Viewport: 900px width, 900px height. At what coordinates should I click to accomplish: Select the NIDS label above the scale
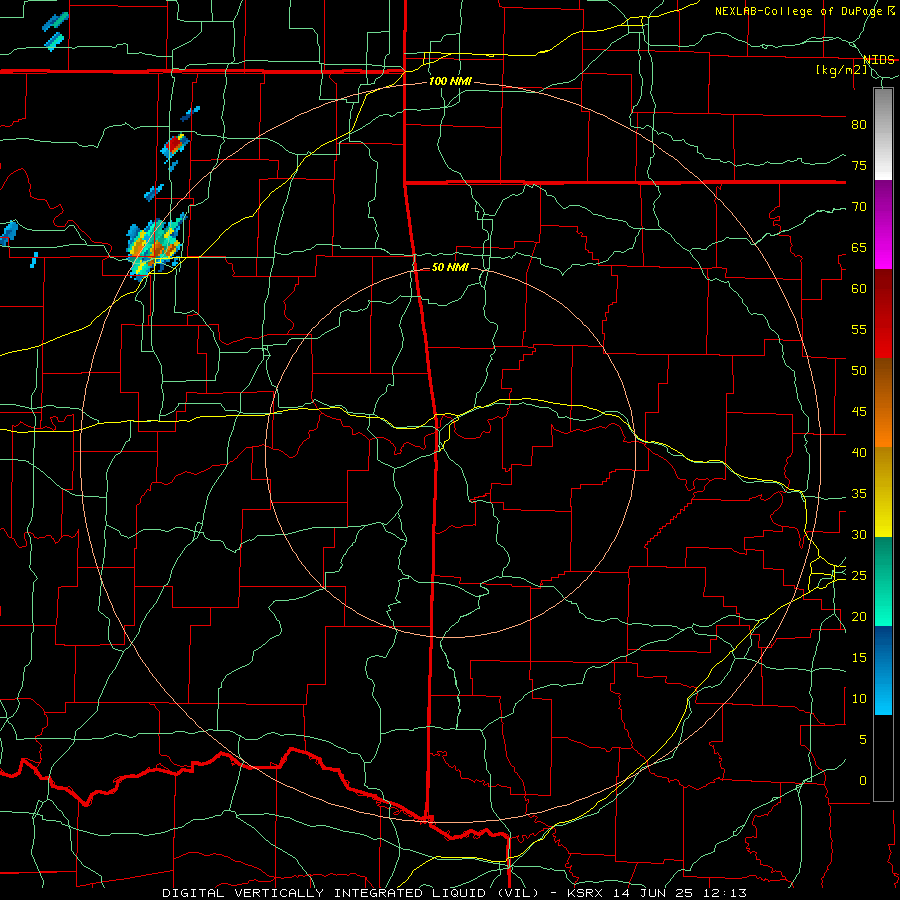click(x=878, y=60)
